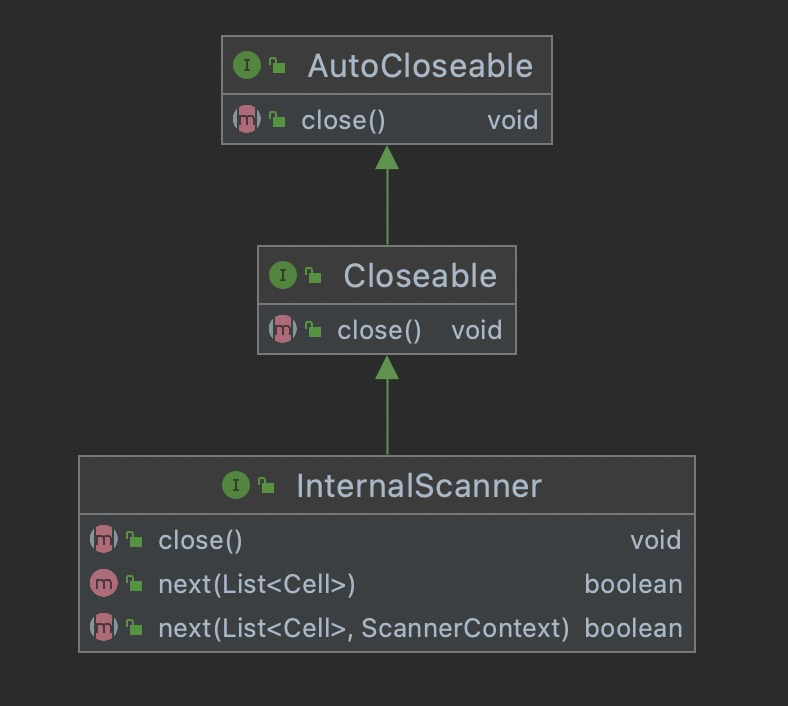The image size is (788, 706).
Task: Select the AutoCloseable node title
Action: (420, 66)
